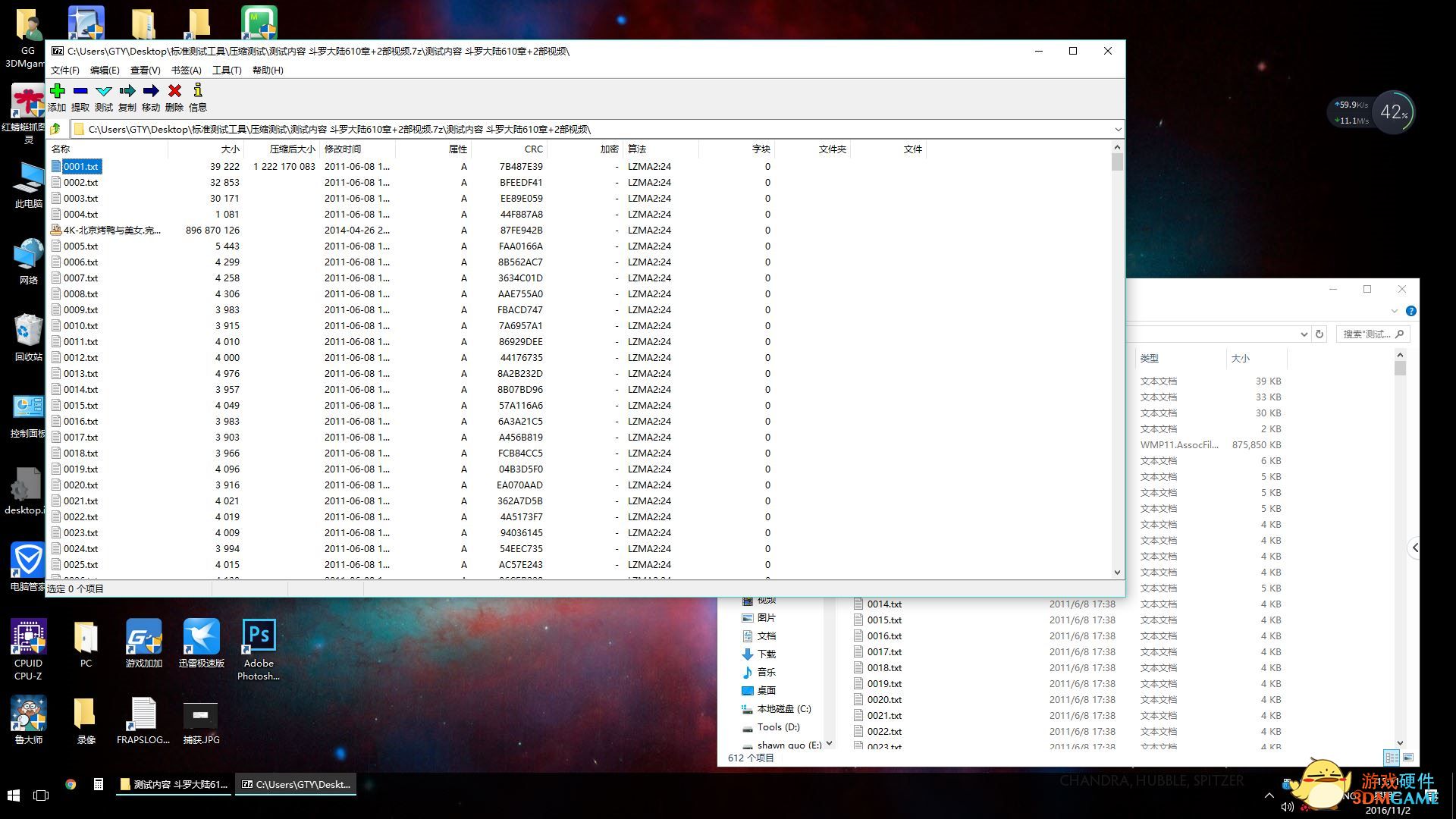Click the green Add (添加) toolbar icon
Viewport: 1456px width, 819px height.
(x=57, y=91)
